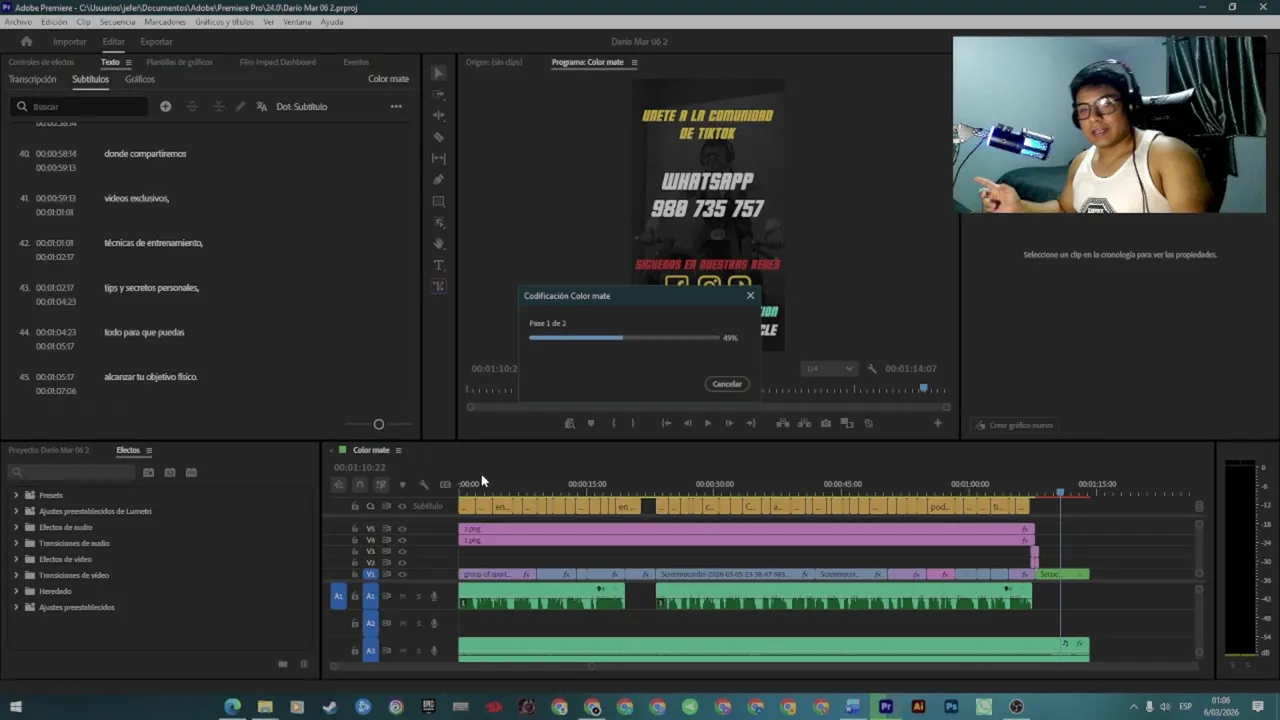1280x720 pixels.
Task: Switch to the Importar workspace
Action: coord(69,42)
